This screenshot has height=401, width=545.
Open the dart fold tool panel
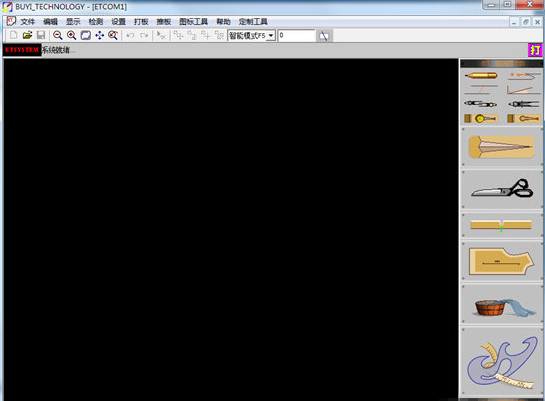pyautogui.click(x=501, y=147)
